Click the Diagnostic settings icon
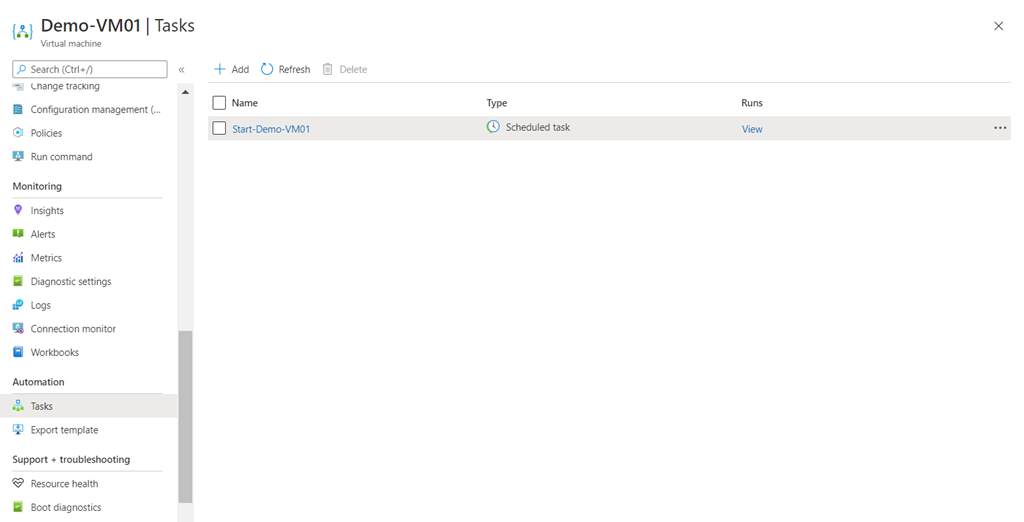Viewport: 1024px width, 522px height. tap(18, 281)
